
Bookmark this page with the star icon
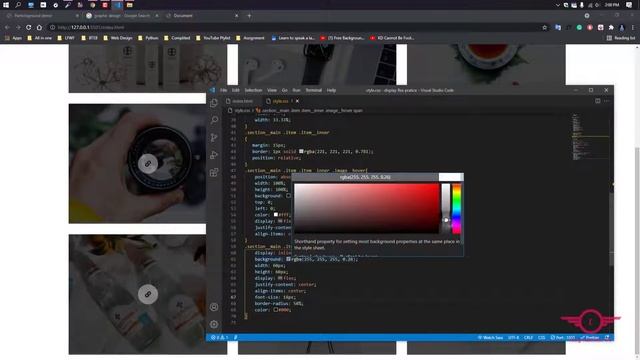pos(544,27)
